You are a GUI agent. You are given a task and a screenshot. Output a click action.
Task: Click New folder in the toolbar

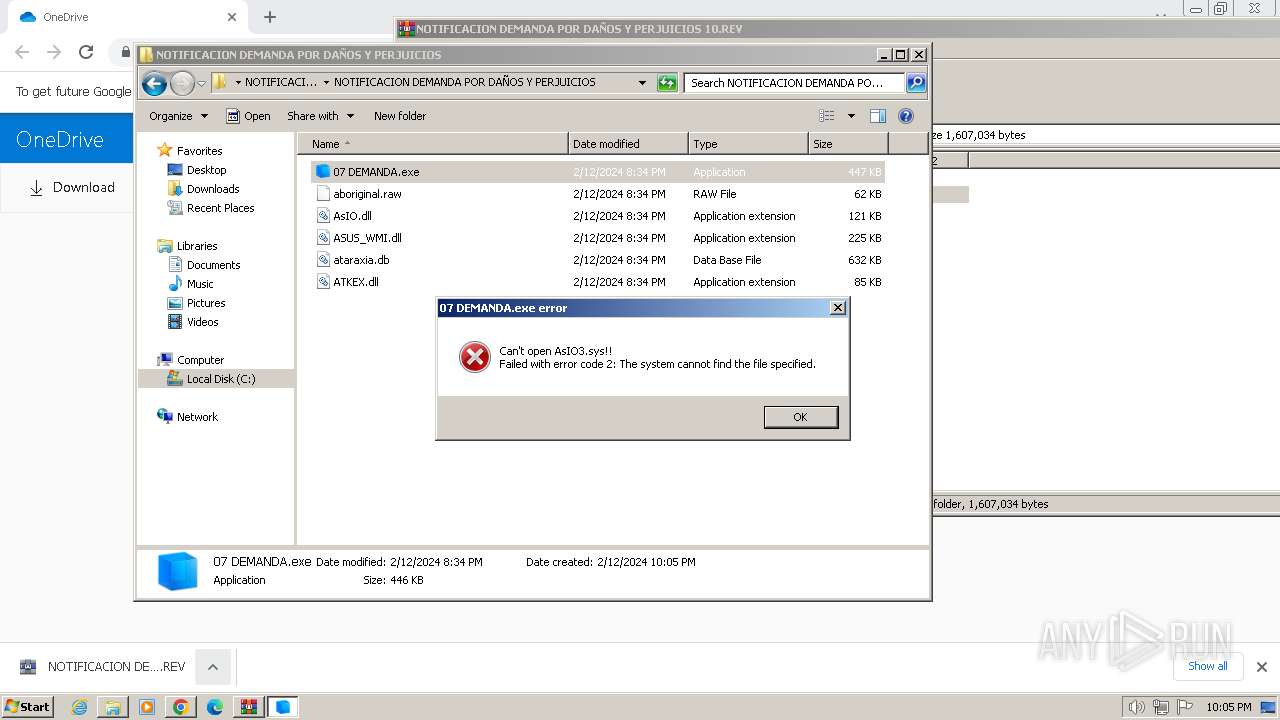click(x=400, y=116)
